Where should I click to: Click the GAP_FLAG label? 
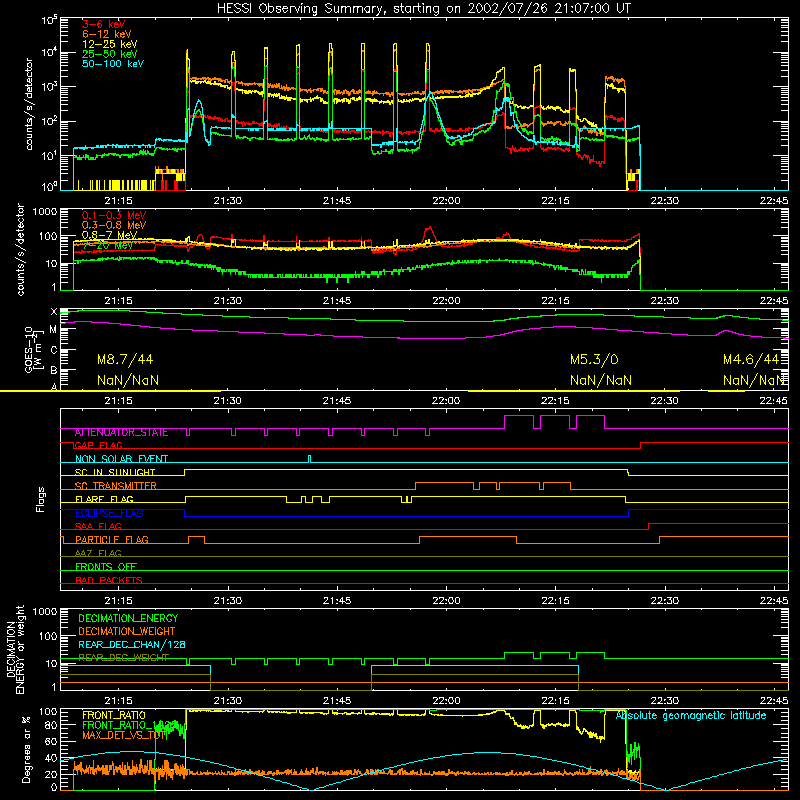coord(98,445)
